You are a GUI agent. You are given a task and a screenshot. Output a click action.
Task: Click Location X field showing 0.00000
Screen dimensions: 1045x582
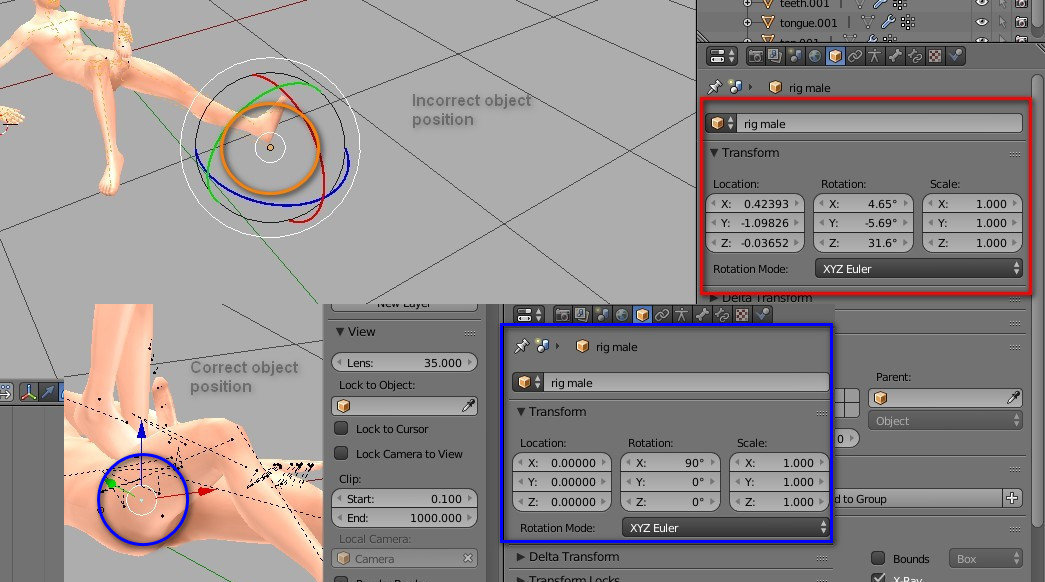pos(562,463)
